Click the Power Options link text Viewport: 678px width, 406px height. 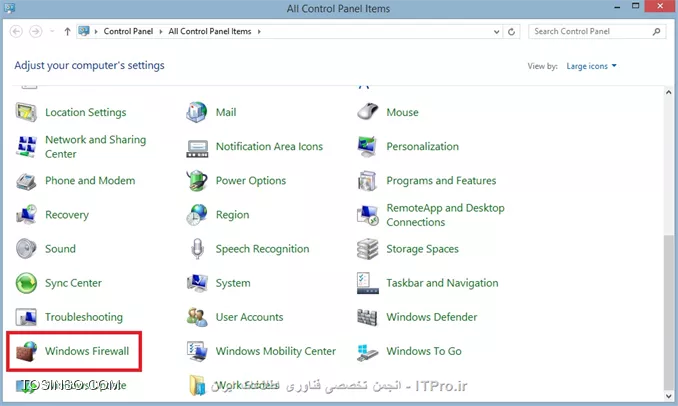pos(251,181)
